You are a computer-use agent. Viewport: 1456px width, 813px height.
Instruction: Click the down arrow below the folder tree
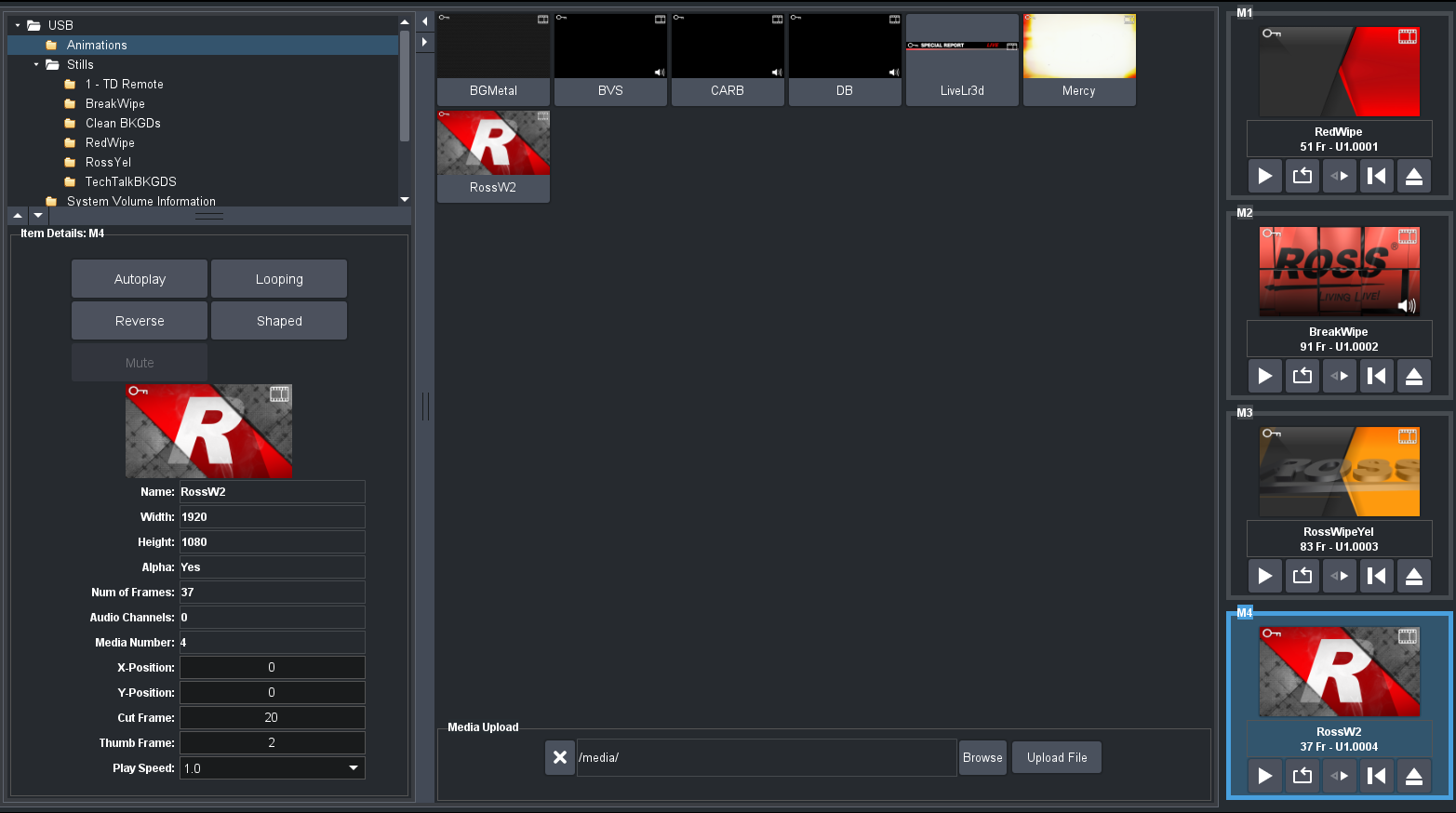coord(38,215)
